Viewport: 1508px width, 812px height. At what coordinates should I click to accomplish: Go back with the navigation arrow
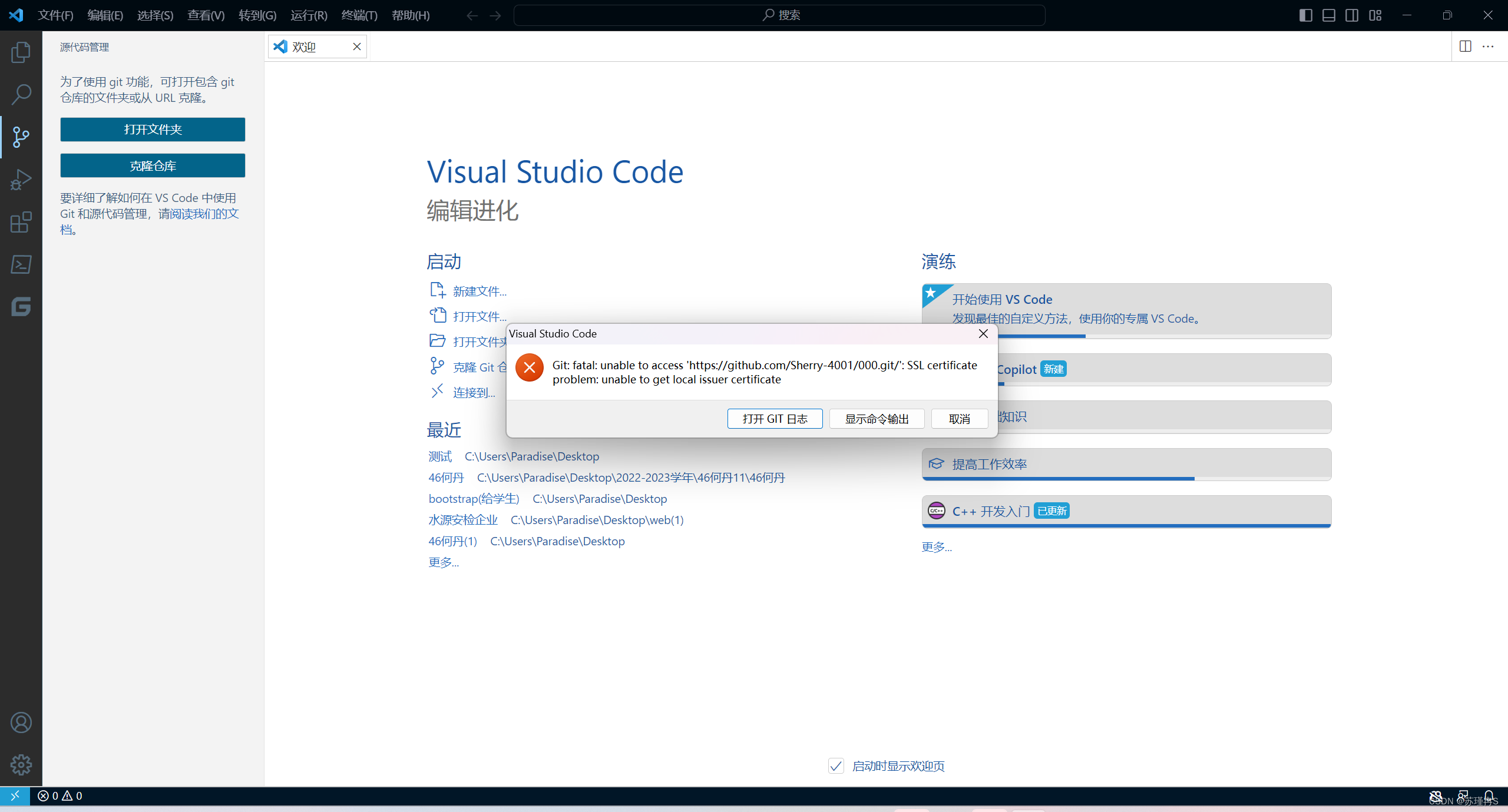pos(472,16)
